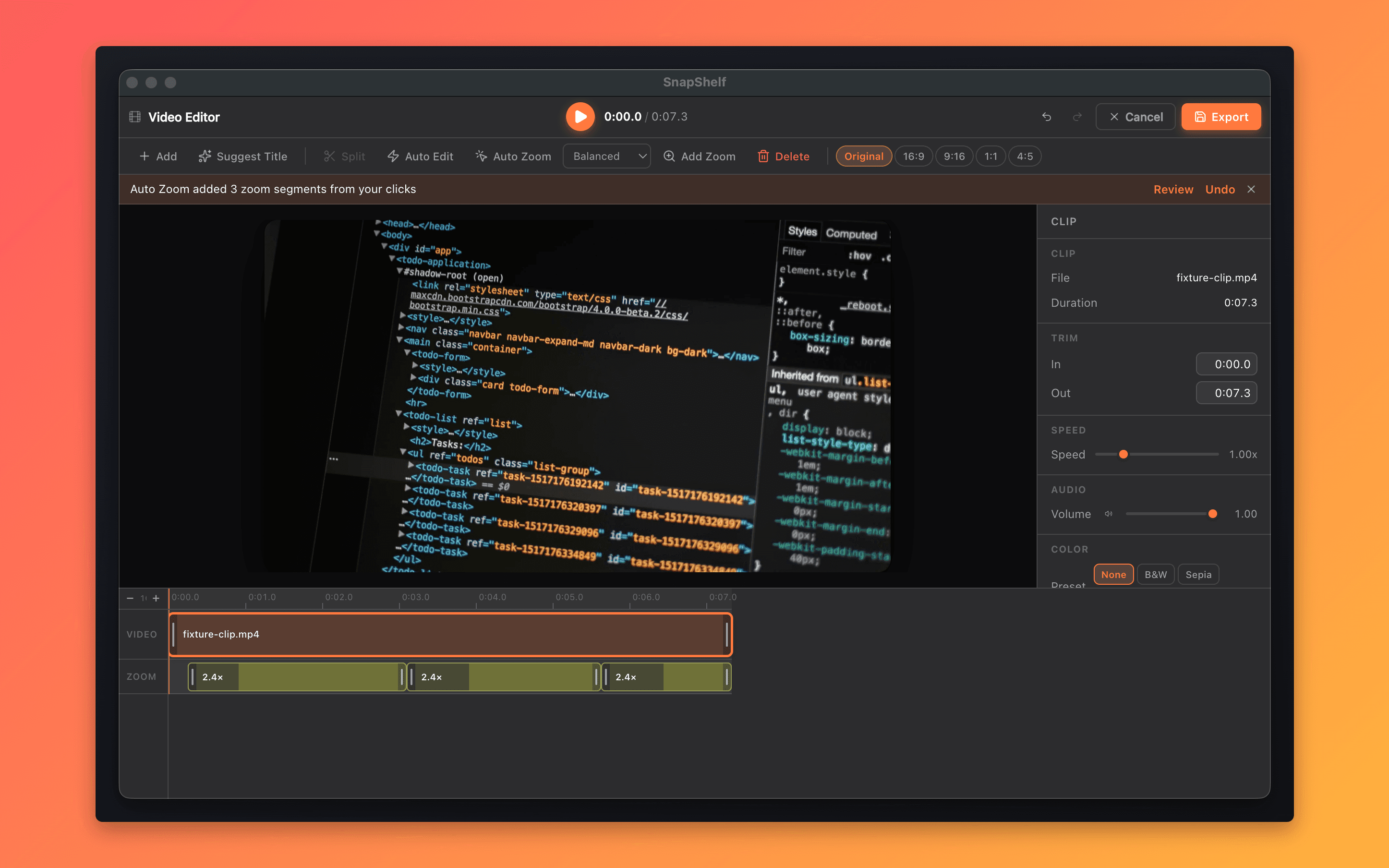Apply the Sepia color preset
This screenshot has width=1389, height=868.
coord(1198,574)
